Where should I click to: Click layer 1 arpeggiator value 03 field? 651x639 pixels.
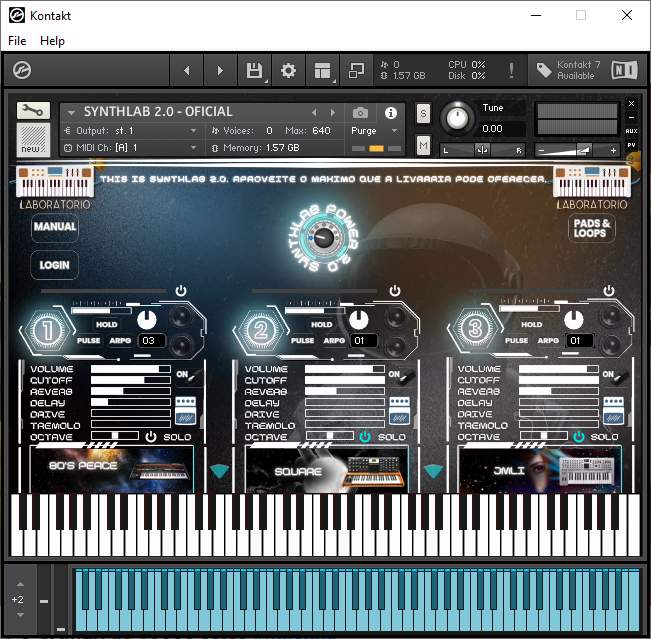click(151, 340)
